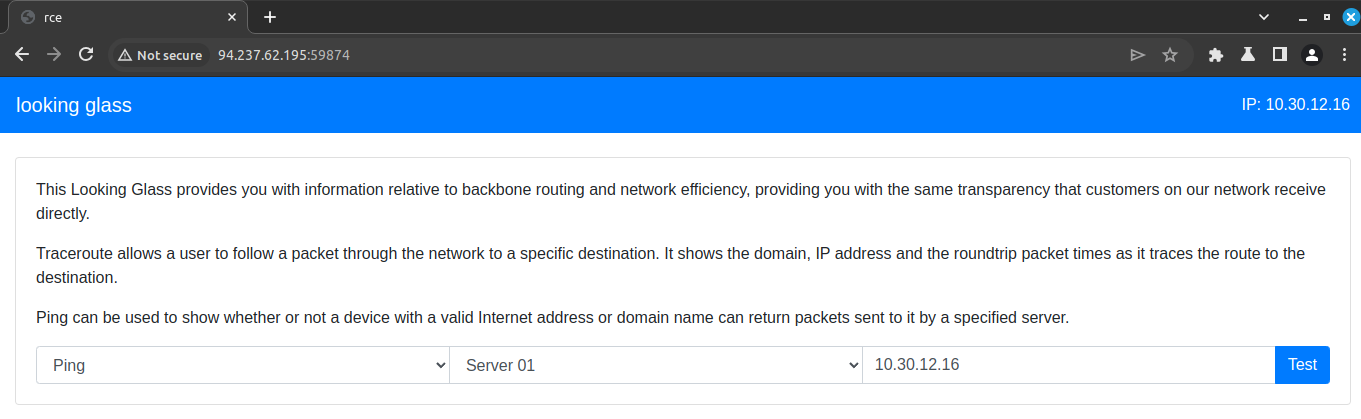Open a new tab
Image resolution: width=1361 pixels, height=419 pixels.
point(270,17)
